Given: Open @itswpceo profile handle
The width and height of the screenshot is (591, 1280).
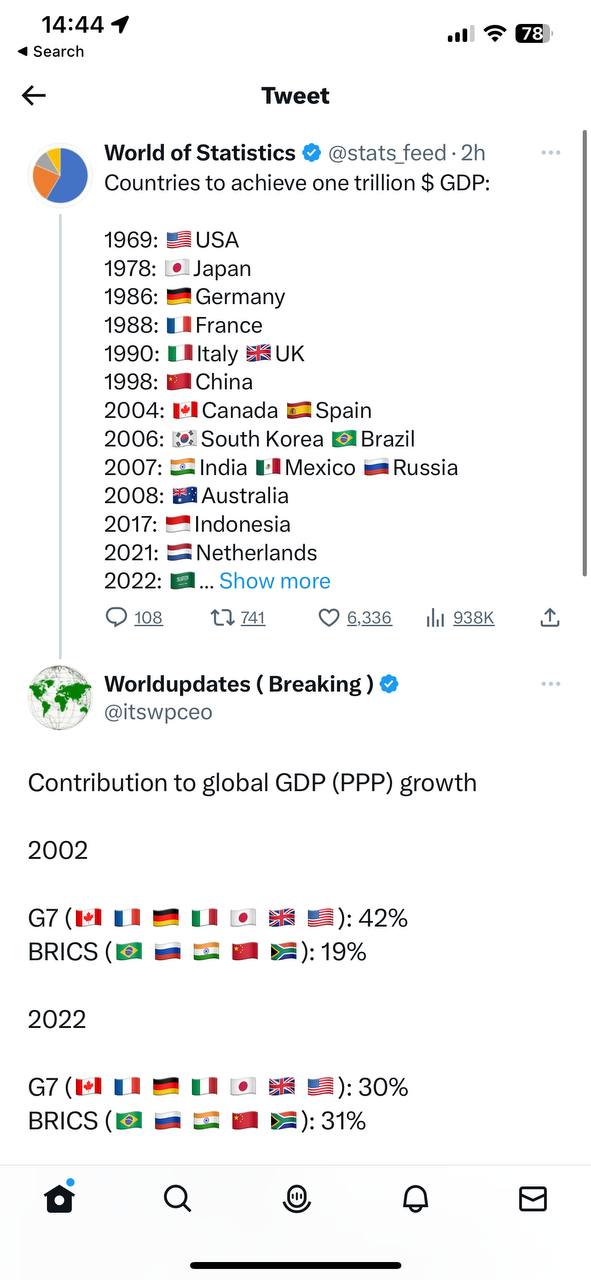Looking at the screenshot, I should 158,712.
